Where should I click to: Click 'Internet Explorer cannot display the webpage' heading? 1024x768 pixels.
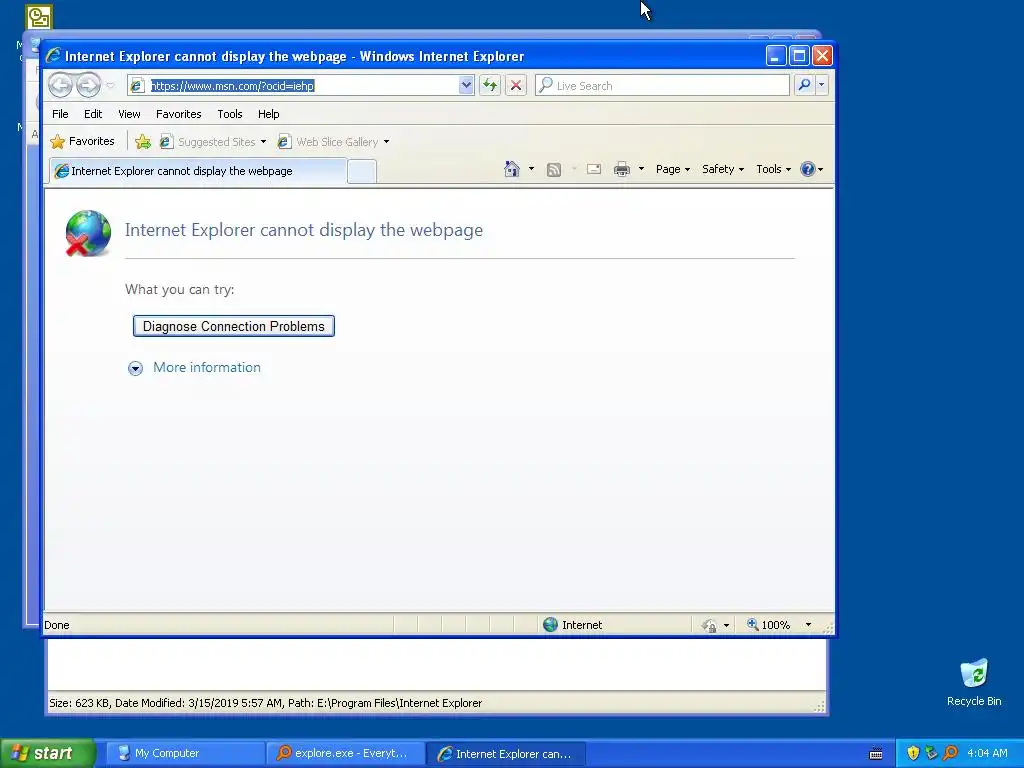(x=304, y=230)
